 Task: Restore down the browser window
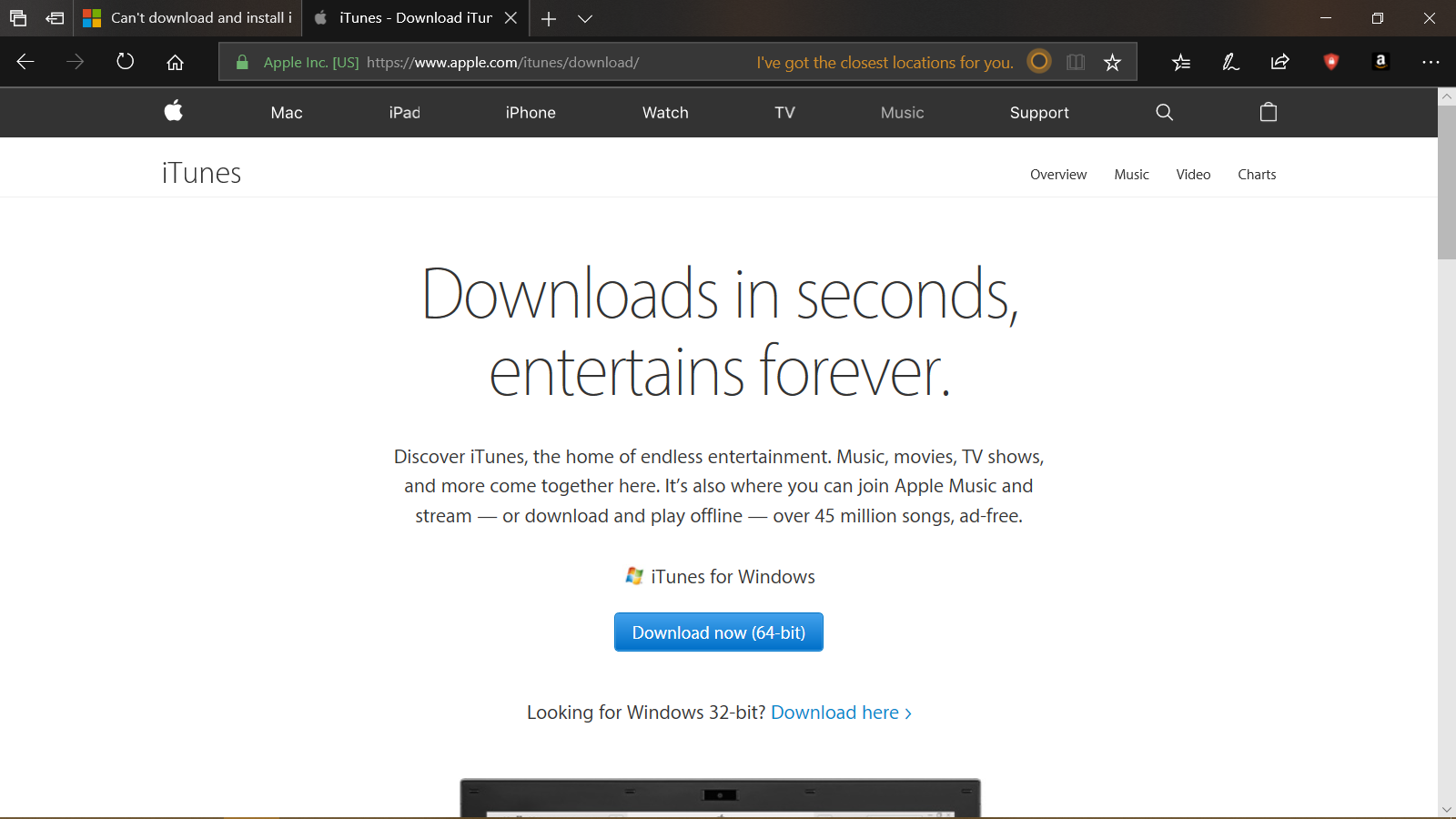click(x=1378, y=18)
